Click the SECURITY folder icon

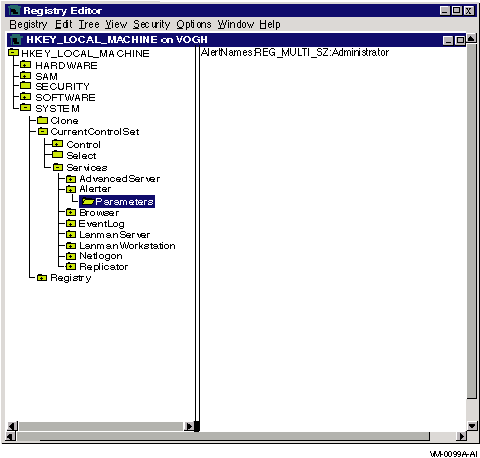(x=25, y=86)
